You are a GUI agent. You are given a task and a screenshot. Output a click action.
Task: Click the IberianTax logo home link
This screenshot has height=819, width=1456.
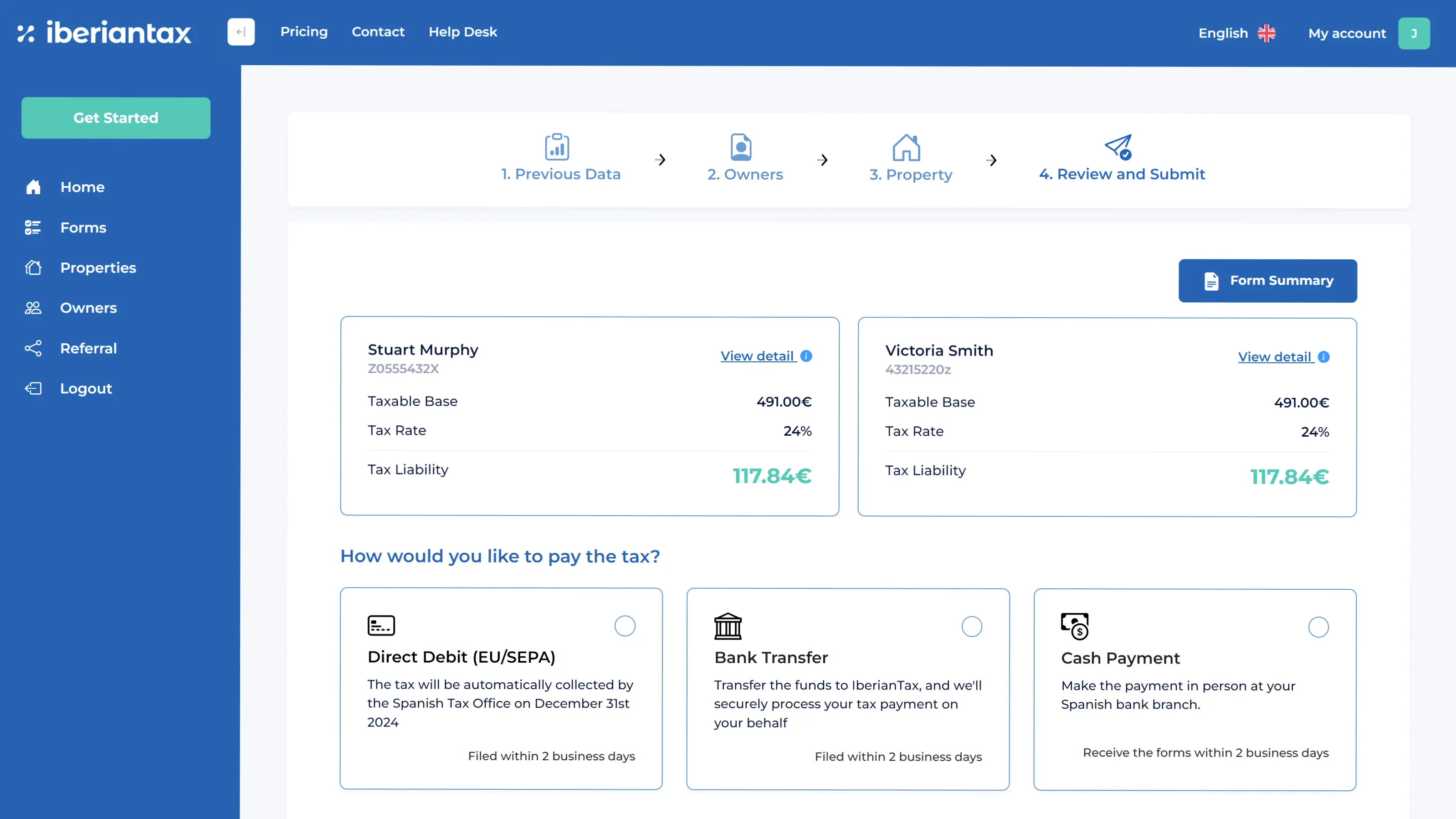(105, 33)
